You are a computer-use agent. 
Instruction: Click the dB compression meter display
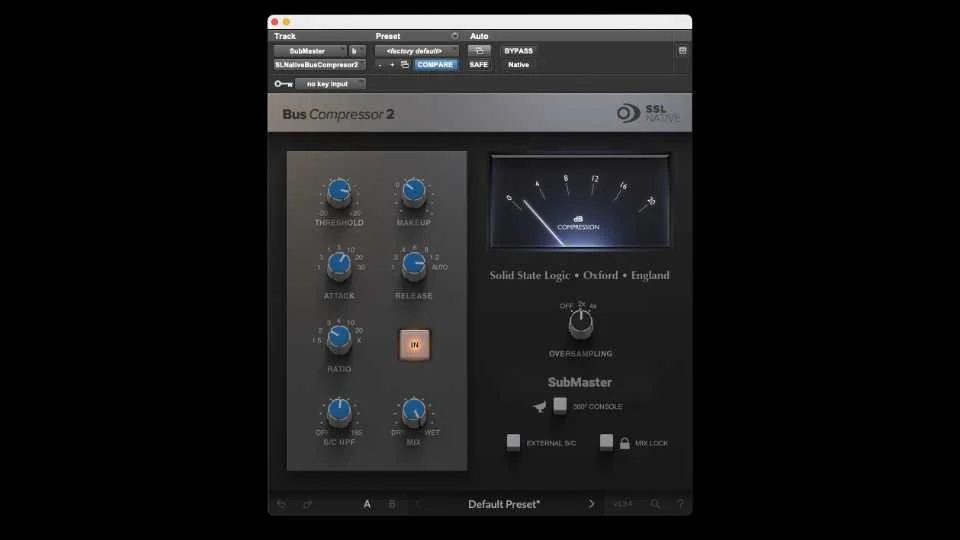coord(579,201)
